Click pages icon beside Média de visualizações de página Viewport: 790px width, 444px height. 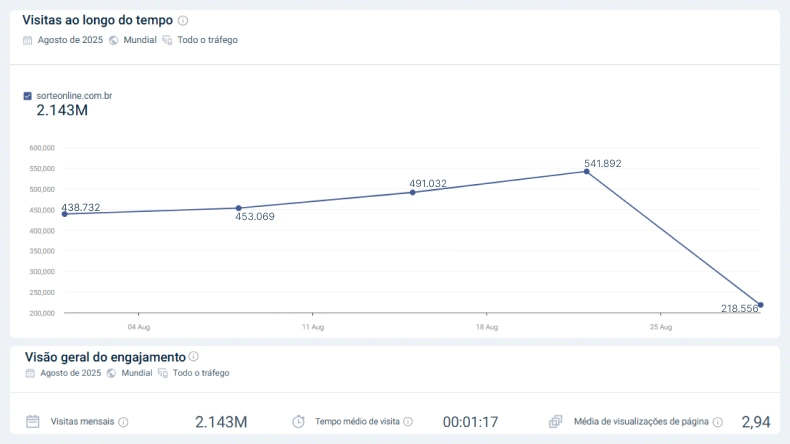(556, 421)
